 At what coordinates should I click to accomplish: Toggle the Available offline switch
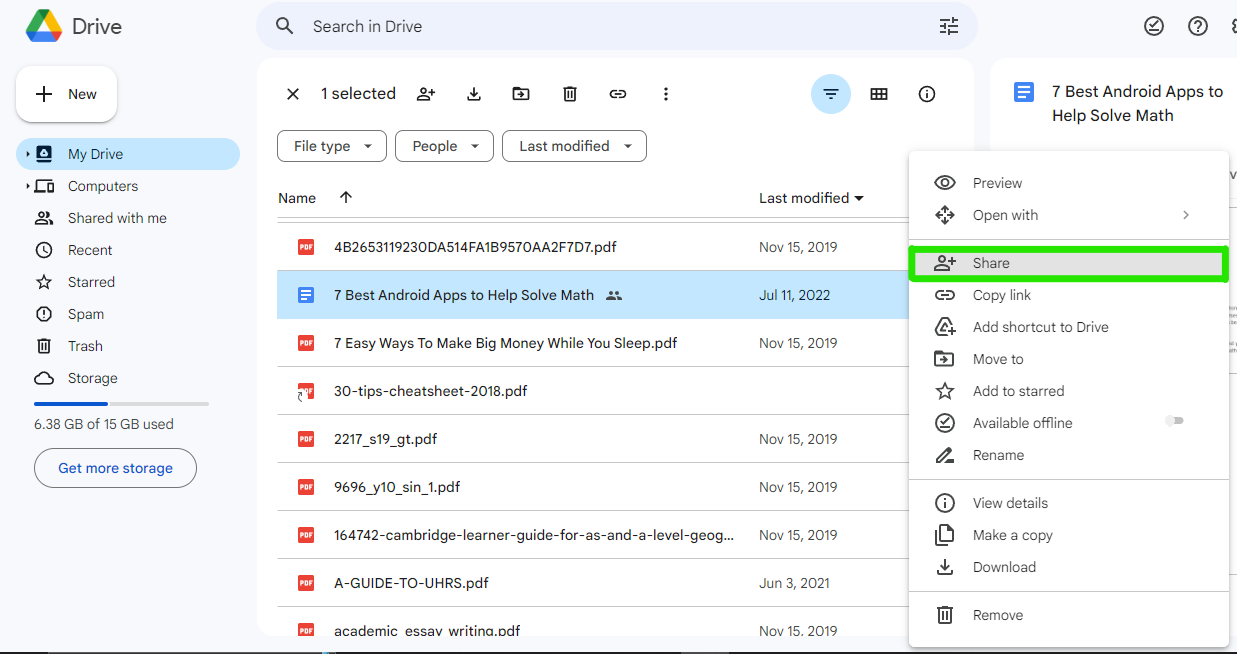(x=1174, y=422)
